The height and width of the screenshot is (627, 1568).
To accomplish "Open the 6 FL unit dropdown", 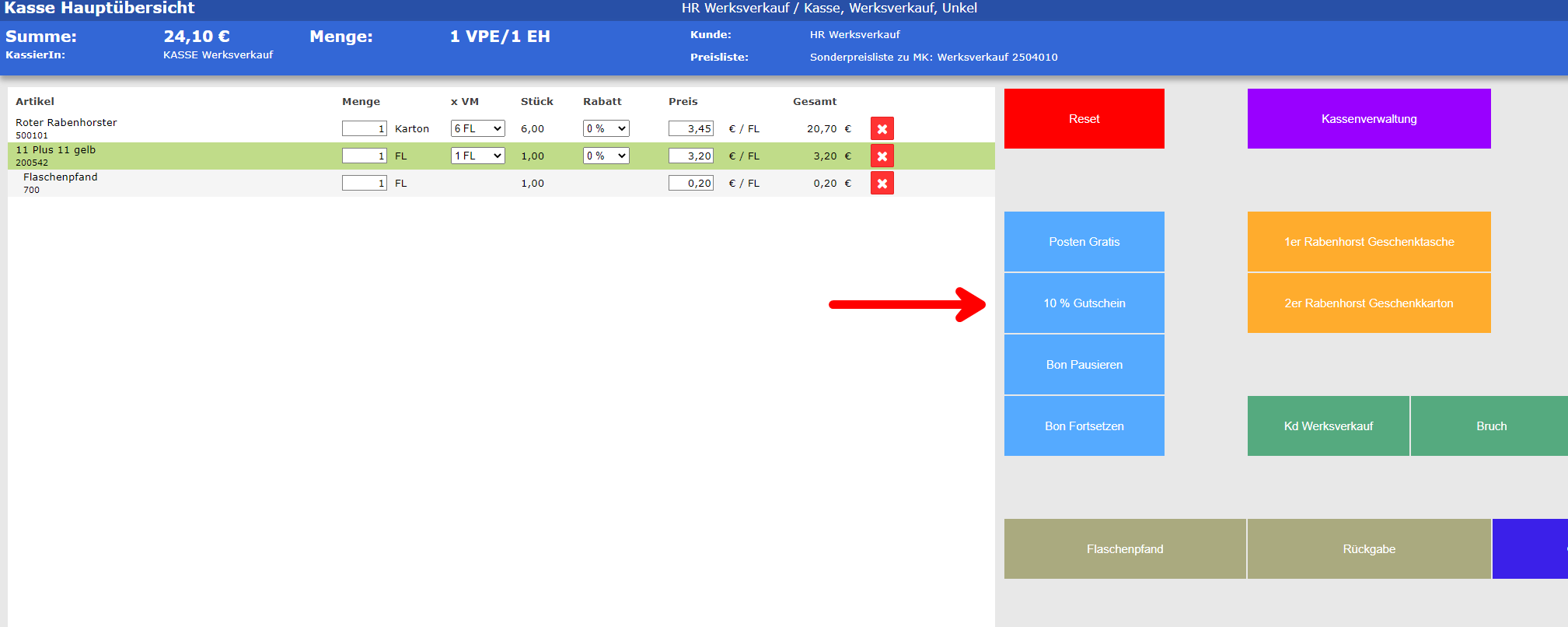I will (x=477, y=129).
